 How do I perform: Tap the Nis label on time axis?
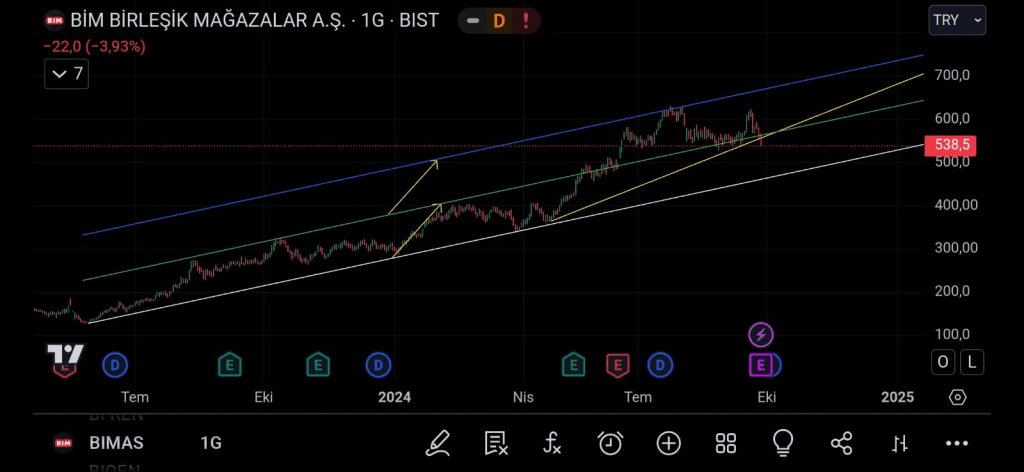523,397
